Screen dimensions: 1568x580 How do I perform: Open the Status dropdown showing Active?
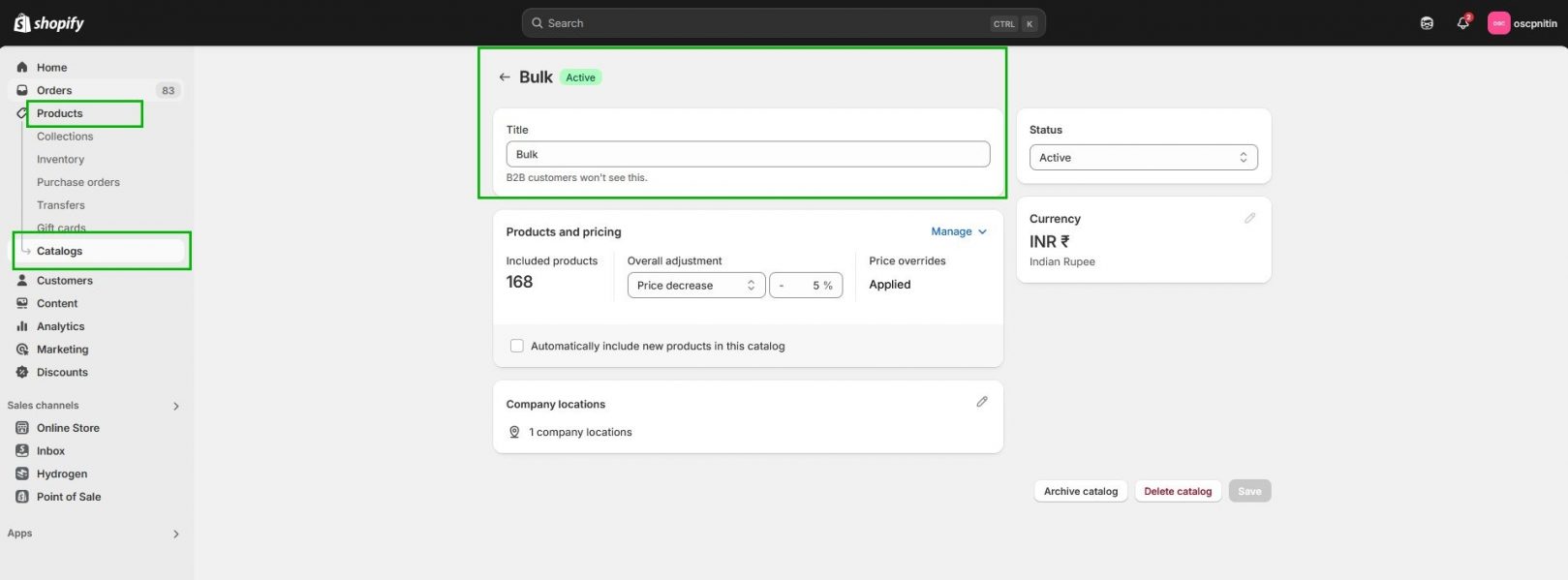[x=1143, y=158]
